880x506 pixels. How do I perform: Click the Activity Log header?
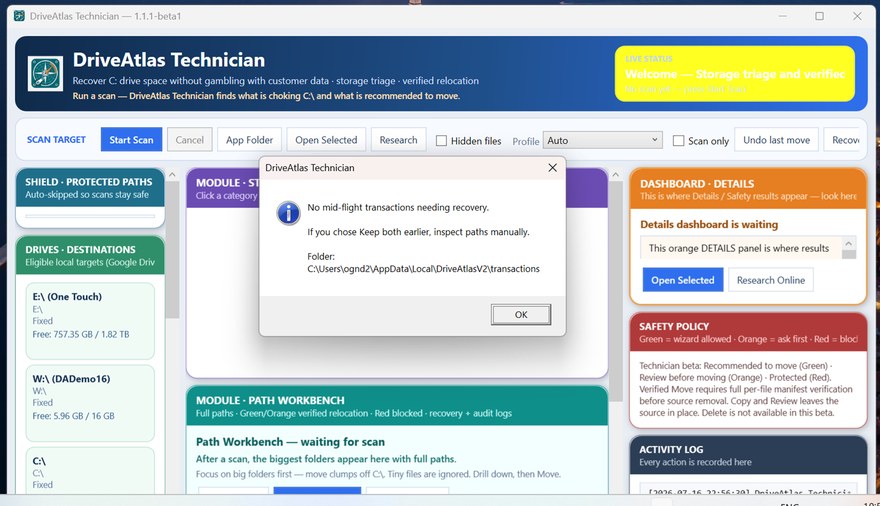point(748,455)
